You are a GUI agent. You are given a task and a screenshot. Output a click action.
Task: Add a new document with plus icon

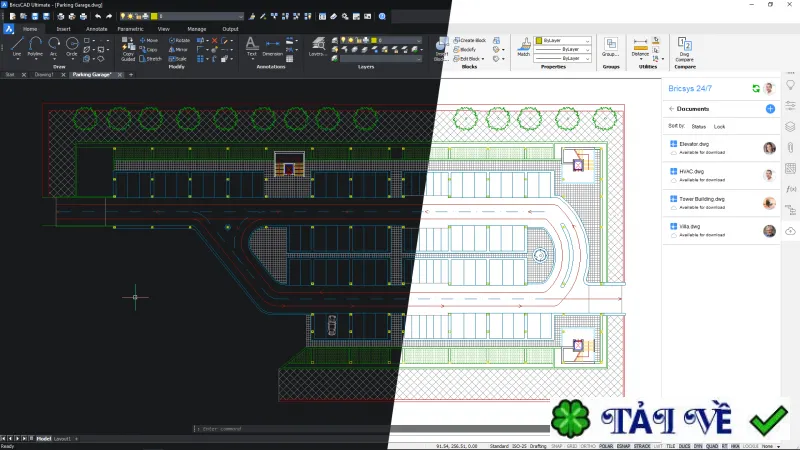770,109
